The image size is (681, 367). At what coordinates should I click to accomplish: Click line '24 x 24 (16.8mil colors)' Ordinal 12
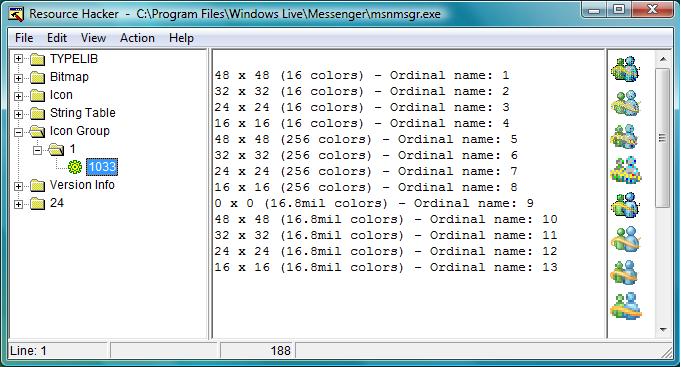tap(386, 252)
